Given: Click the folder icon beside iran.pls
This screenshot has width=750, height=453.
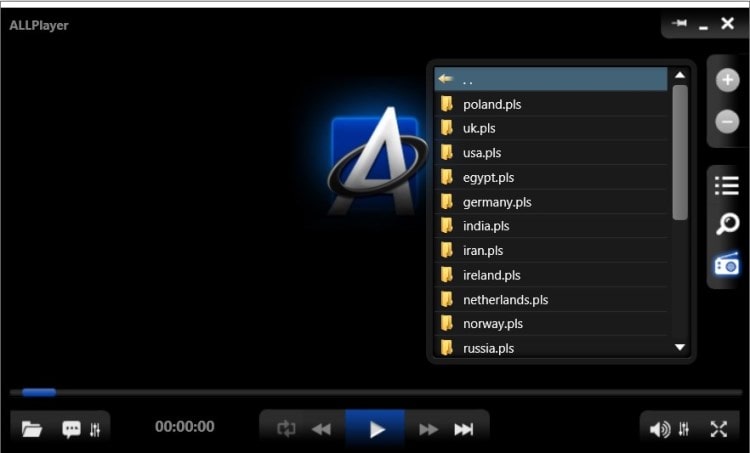Looking at the screenshot, I should tap(447, 250).
